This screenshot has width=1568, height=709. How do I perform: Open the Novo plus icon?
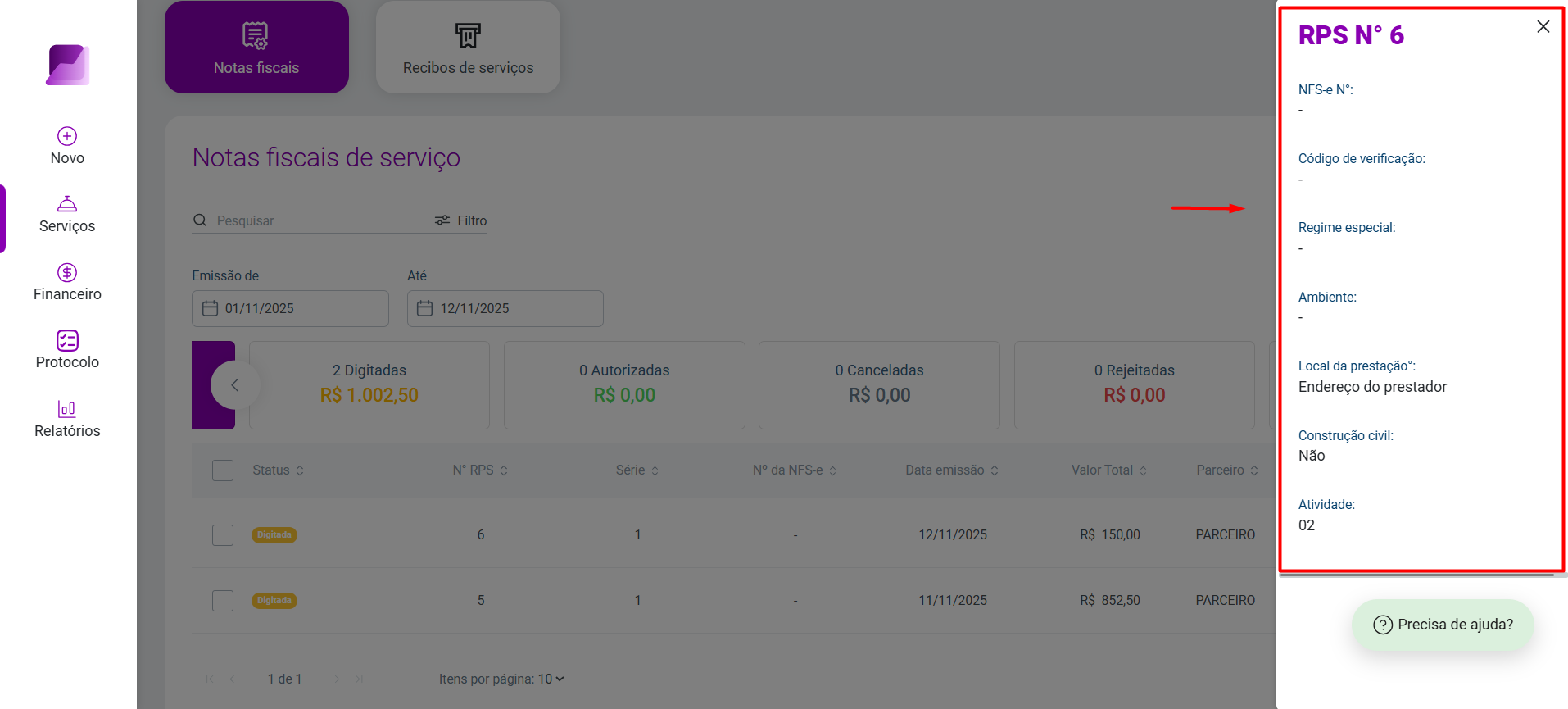coord(67,136)
